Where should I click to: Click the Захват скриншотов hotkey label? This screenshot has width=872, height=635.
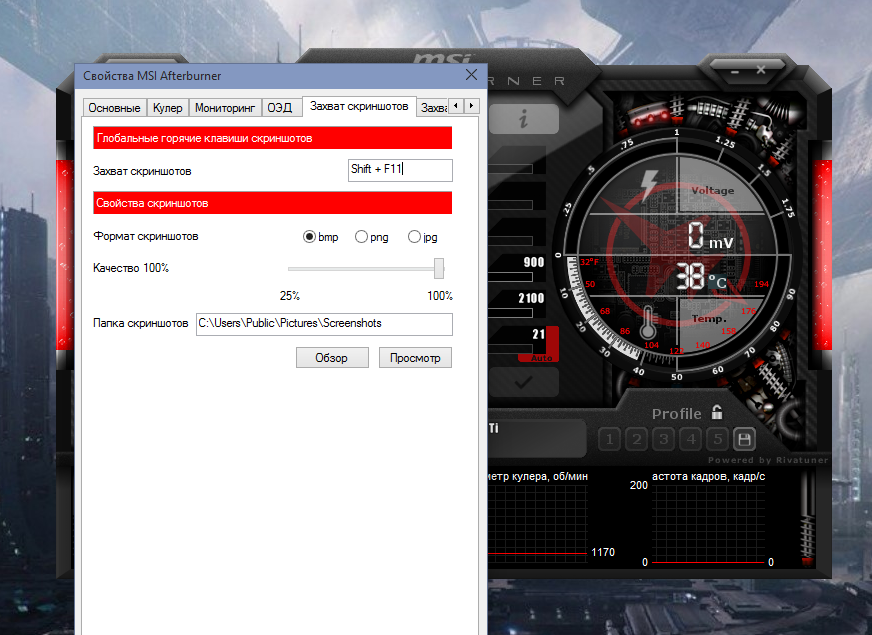pyautogui.click(x=142, y=171)
